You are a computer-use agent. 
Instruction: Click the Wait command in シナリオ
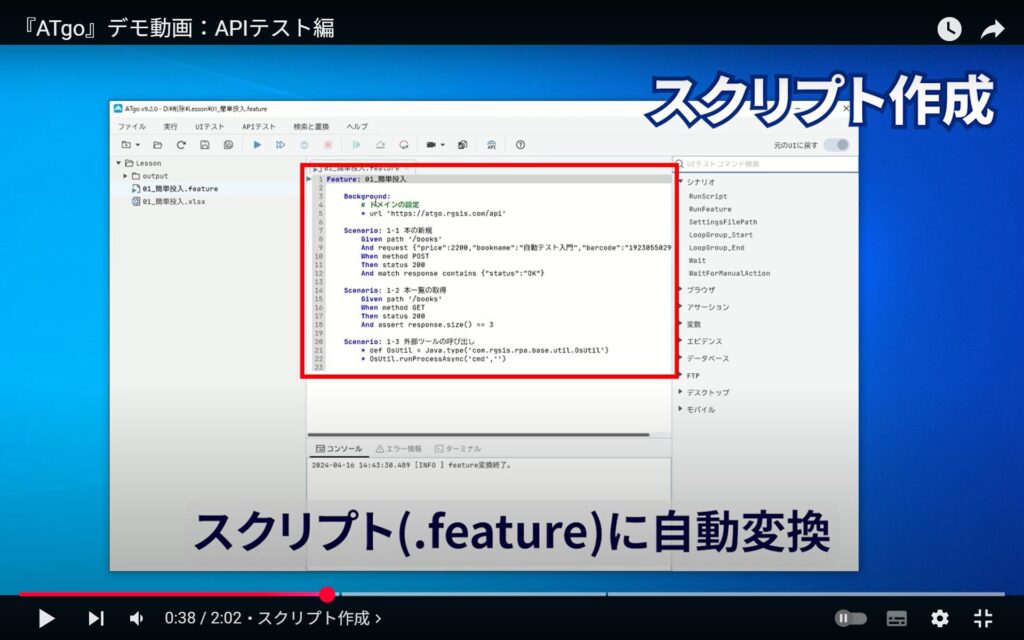coord(697,261)
